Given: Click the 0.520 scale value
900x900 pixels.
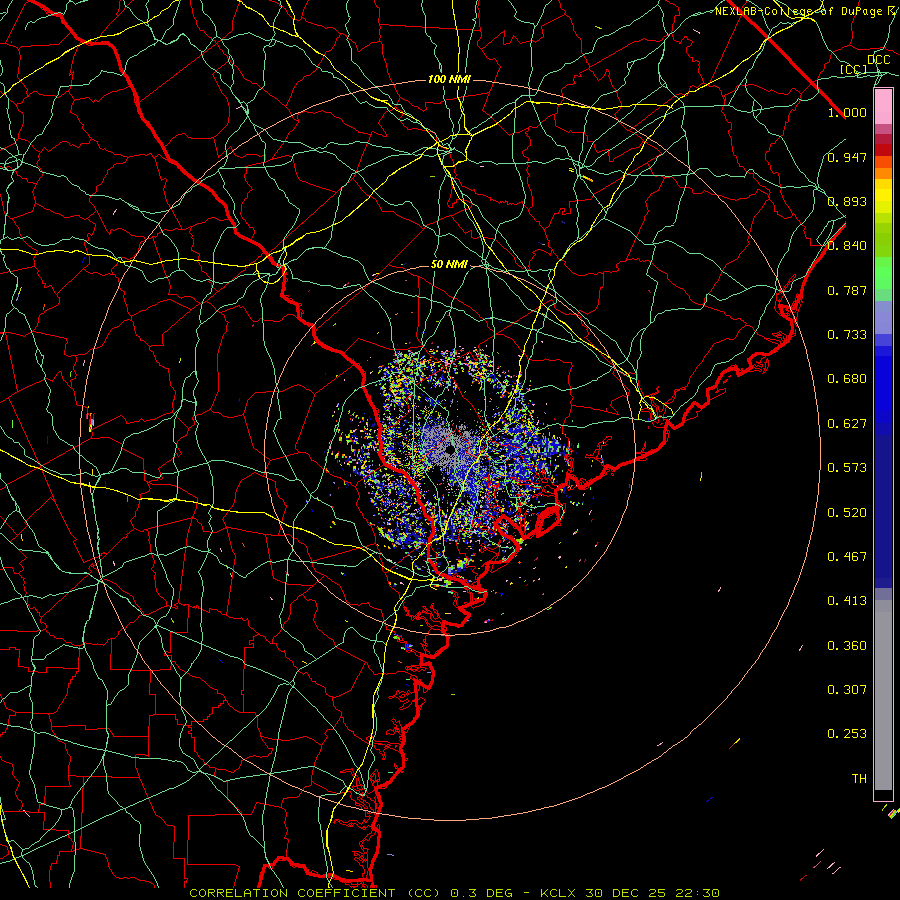Looking at the screenshot, I should [847, 513].
